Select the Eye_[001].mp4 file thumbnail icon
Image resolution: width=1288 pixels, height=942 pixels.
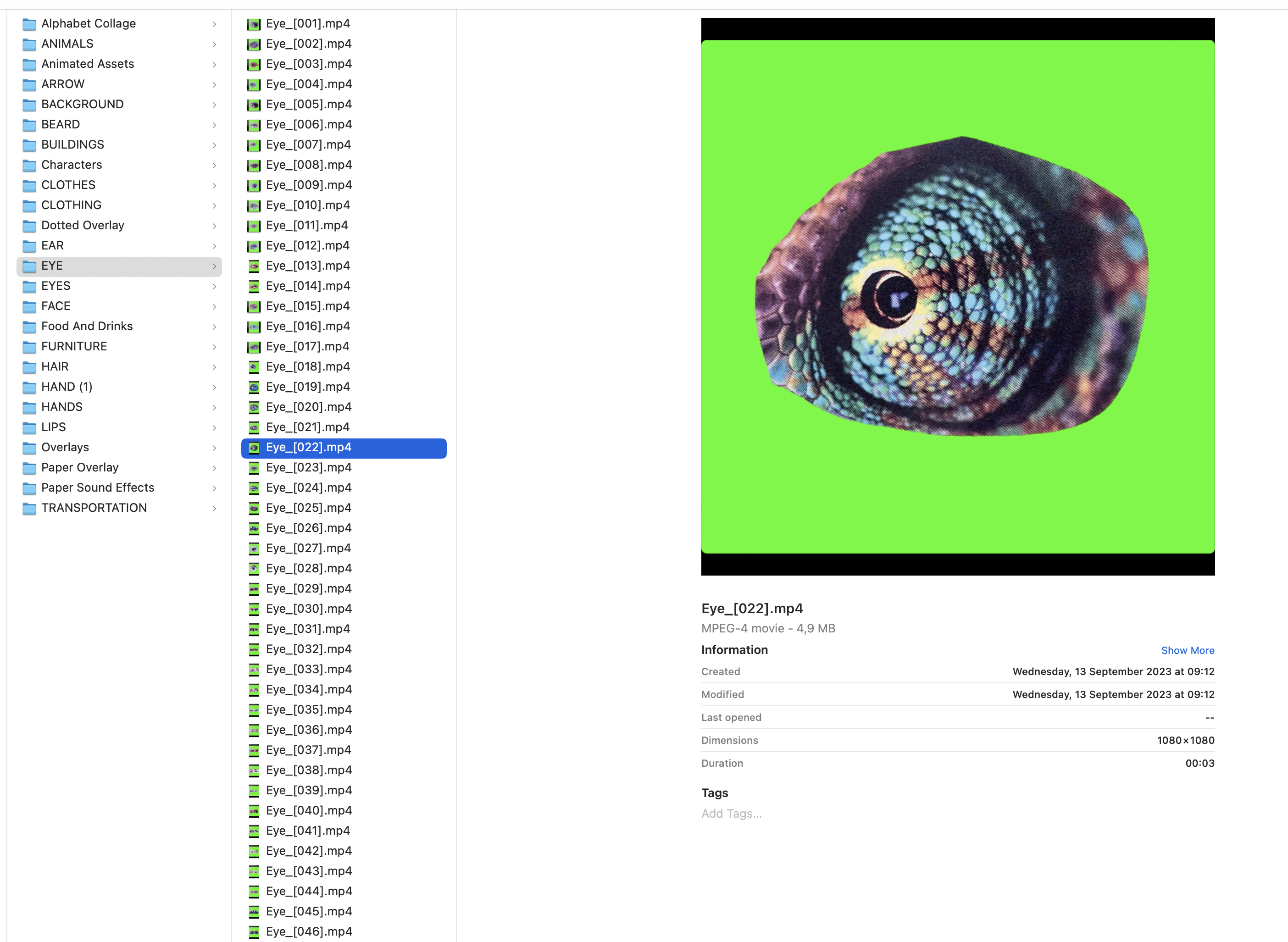click(254, 24)
